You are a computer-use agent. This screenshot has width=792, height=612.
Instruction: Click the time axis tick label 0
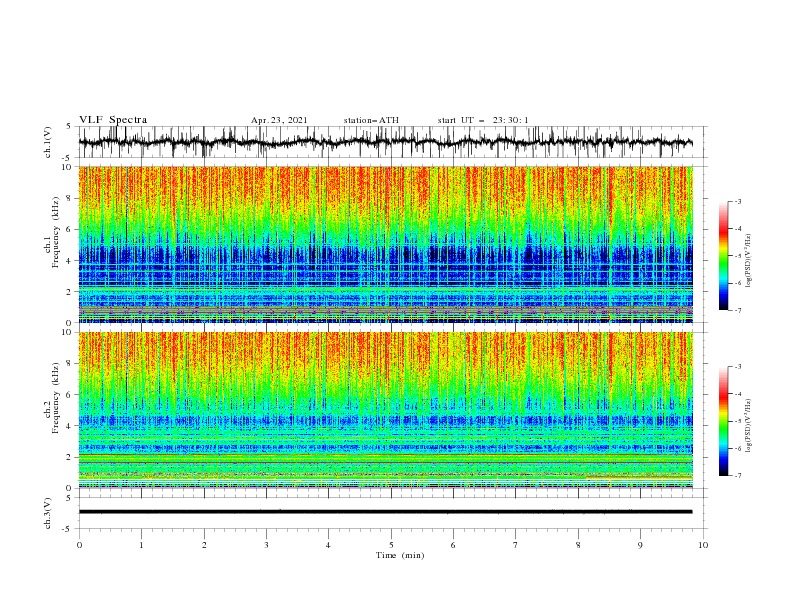click(79, 545)
